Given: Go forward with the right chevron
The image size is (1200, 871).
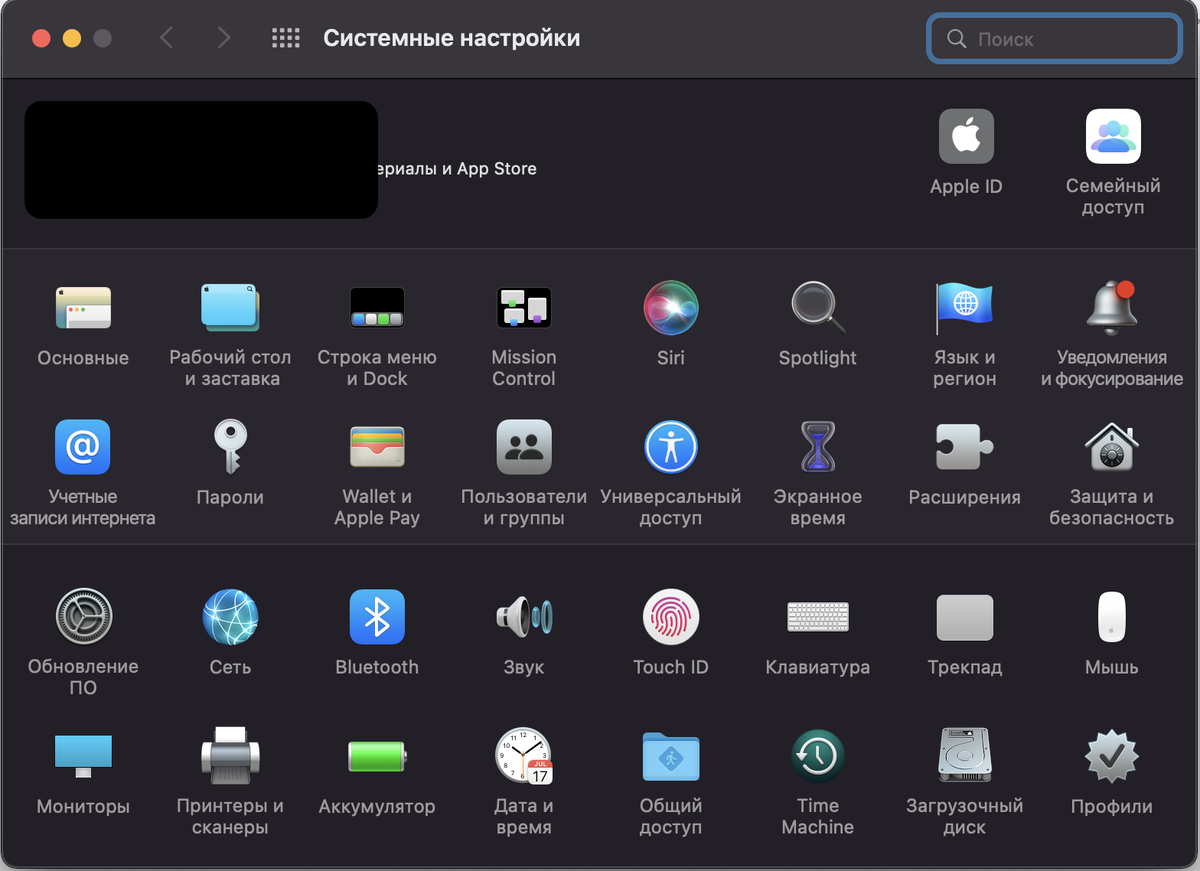Looking at the screenshot, I should tap(223, 38).
